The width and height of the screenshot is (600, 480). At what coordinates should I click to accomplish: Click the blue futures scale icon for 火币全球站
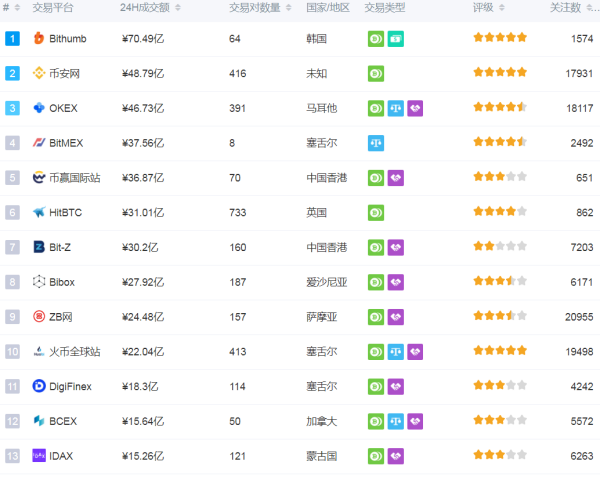396,352
